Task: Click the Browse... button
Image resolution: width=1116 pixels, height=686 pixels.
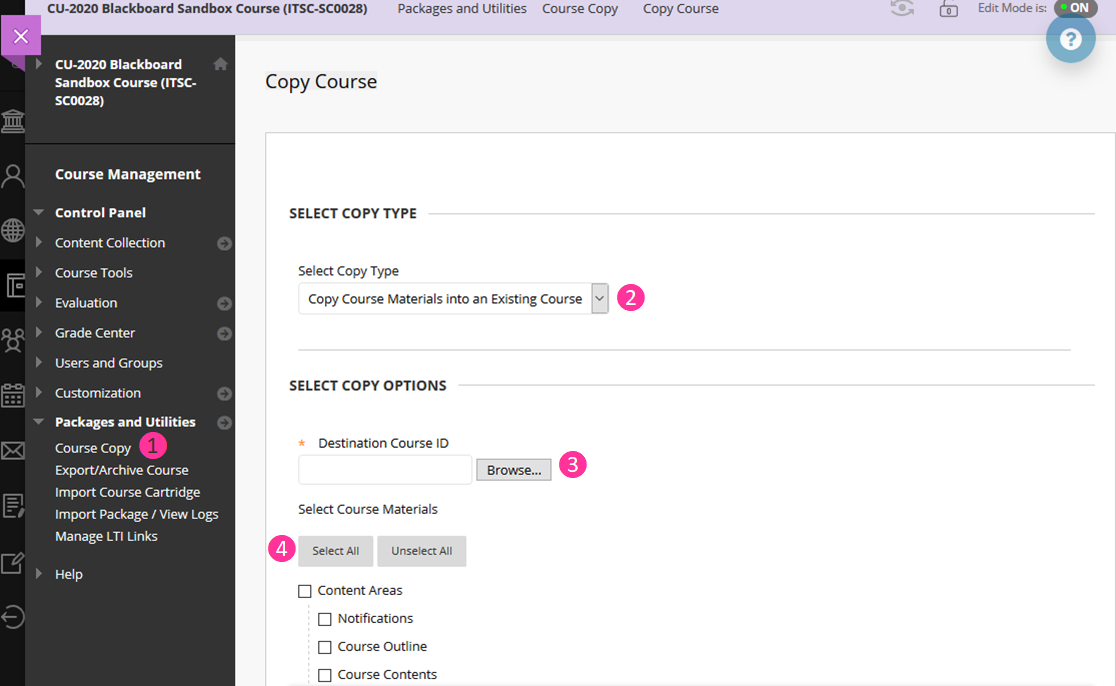Action: (514, 470)
